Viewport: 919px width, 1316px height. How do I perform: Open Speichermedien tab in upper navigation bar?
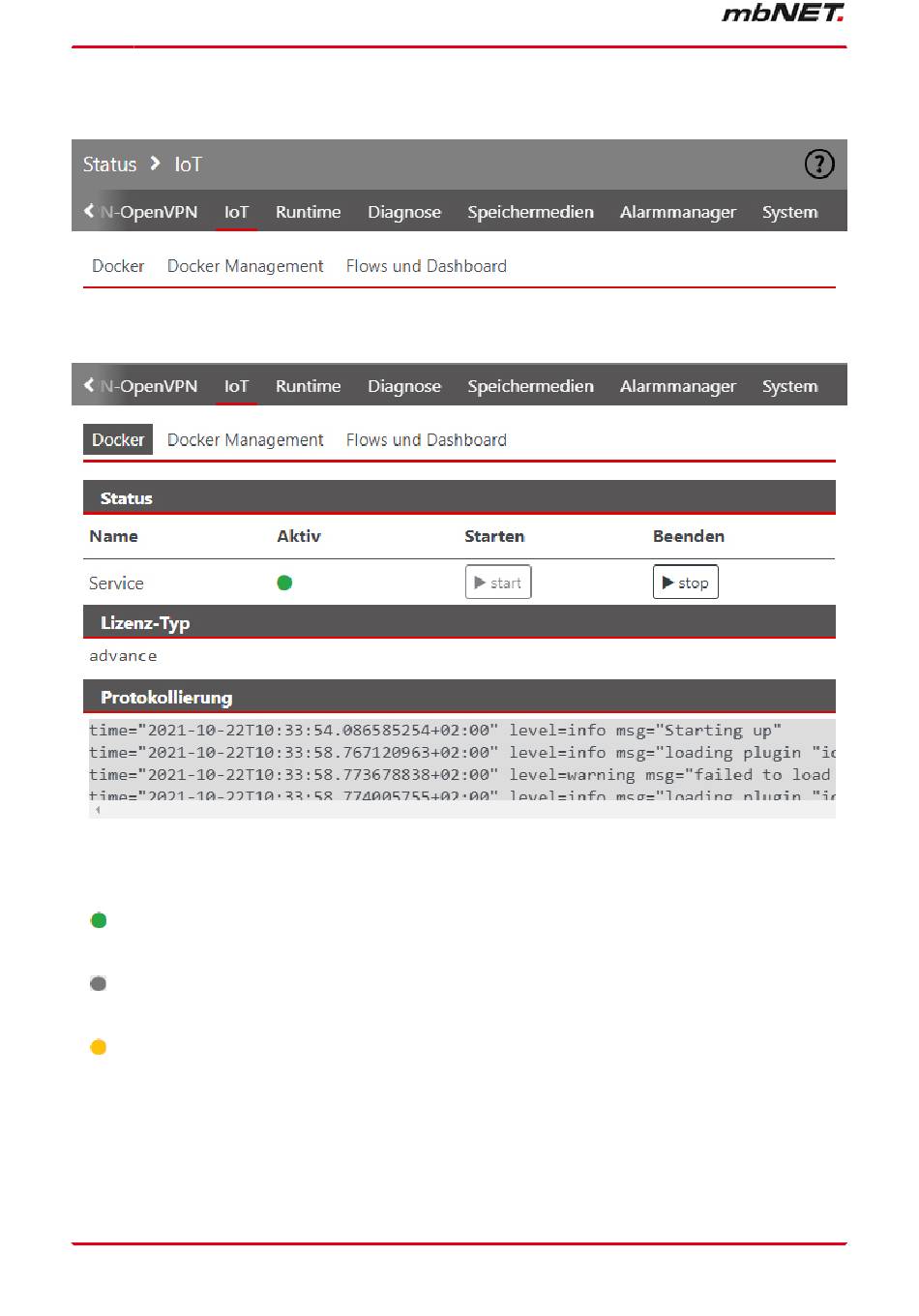coord(530,212)
